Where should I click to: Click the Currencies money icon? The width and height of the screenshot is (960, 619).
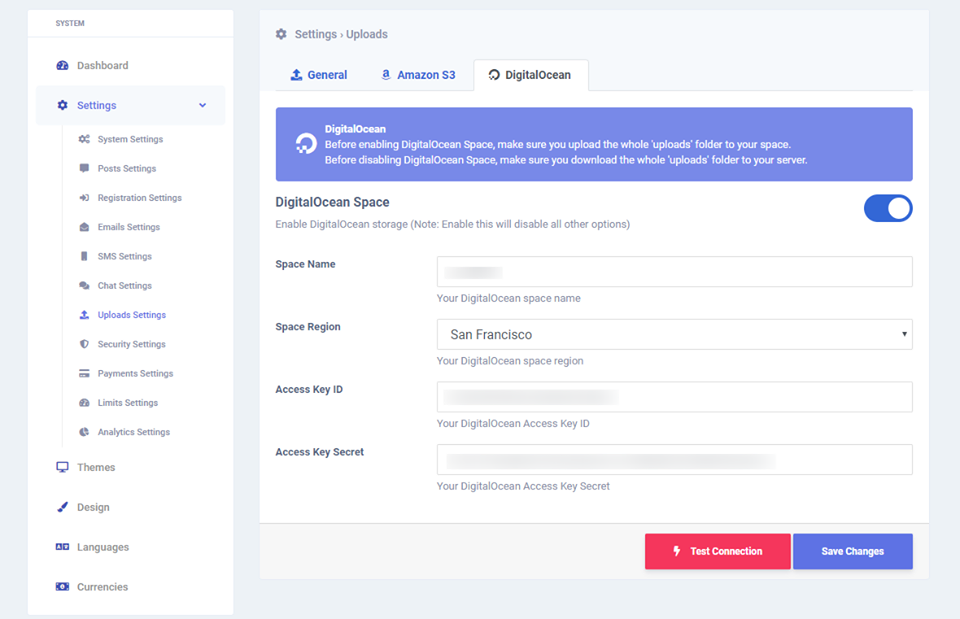(62, 587)
